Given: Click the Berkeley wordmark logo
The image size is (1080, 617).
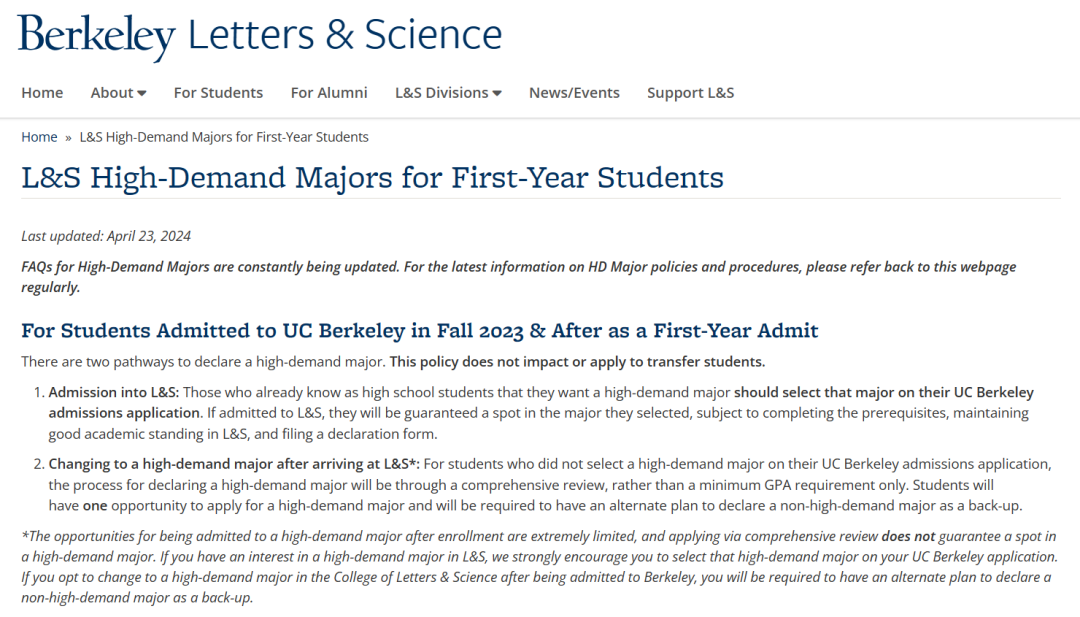Looking at the screenshot, I should [x=96, y=37].
